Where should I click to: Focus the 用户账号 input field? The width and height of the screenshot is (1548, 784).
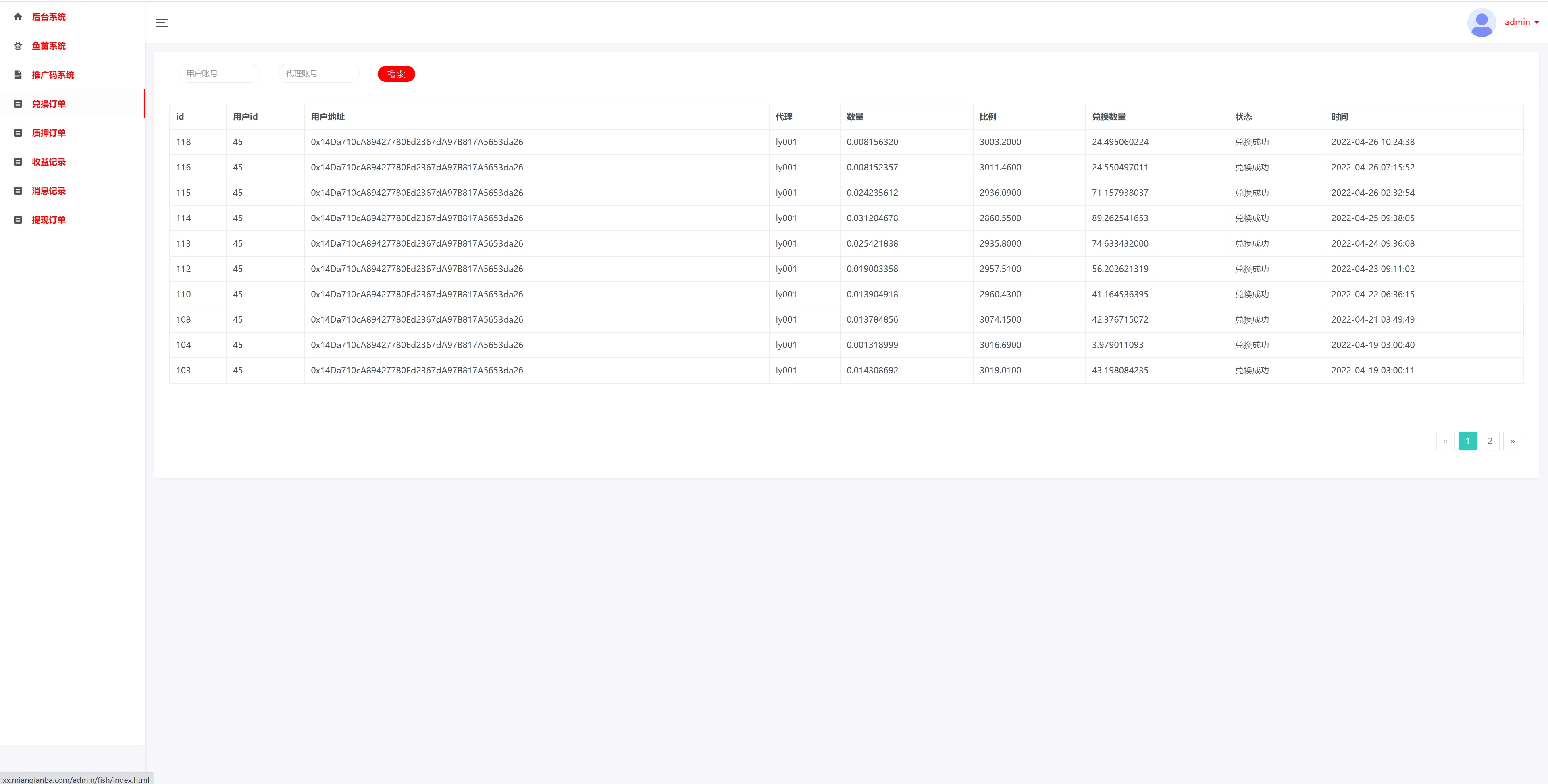pos(219,73)
